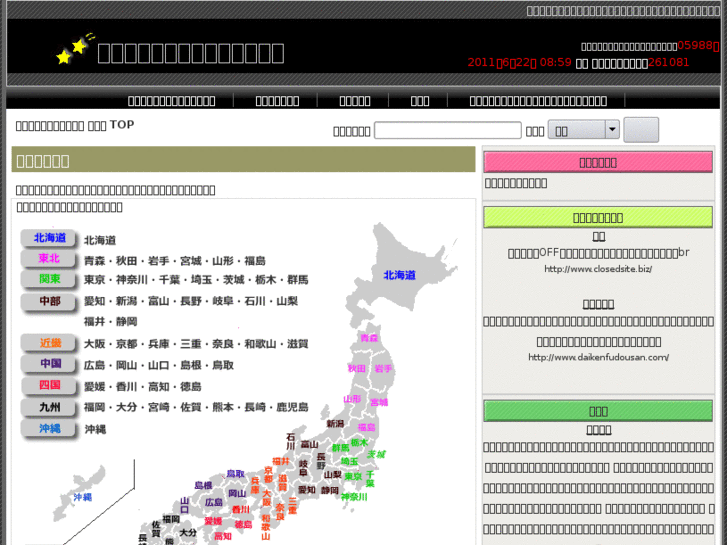
Task: Click the 北海道 label on the map
Action: tap(399, 276)
